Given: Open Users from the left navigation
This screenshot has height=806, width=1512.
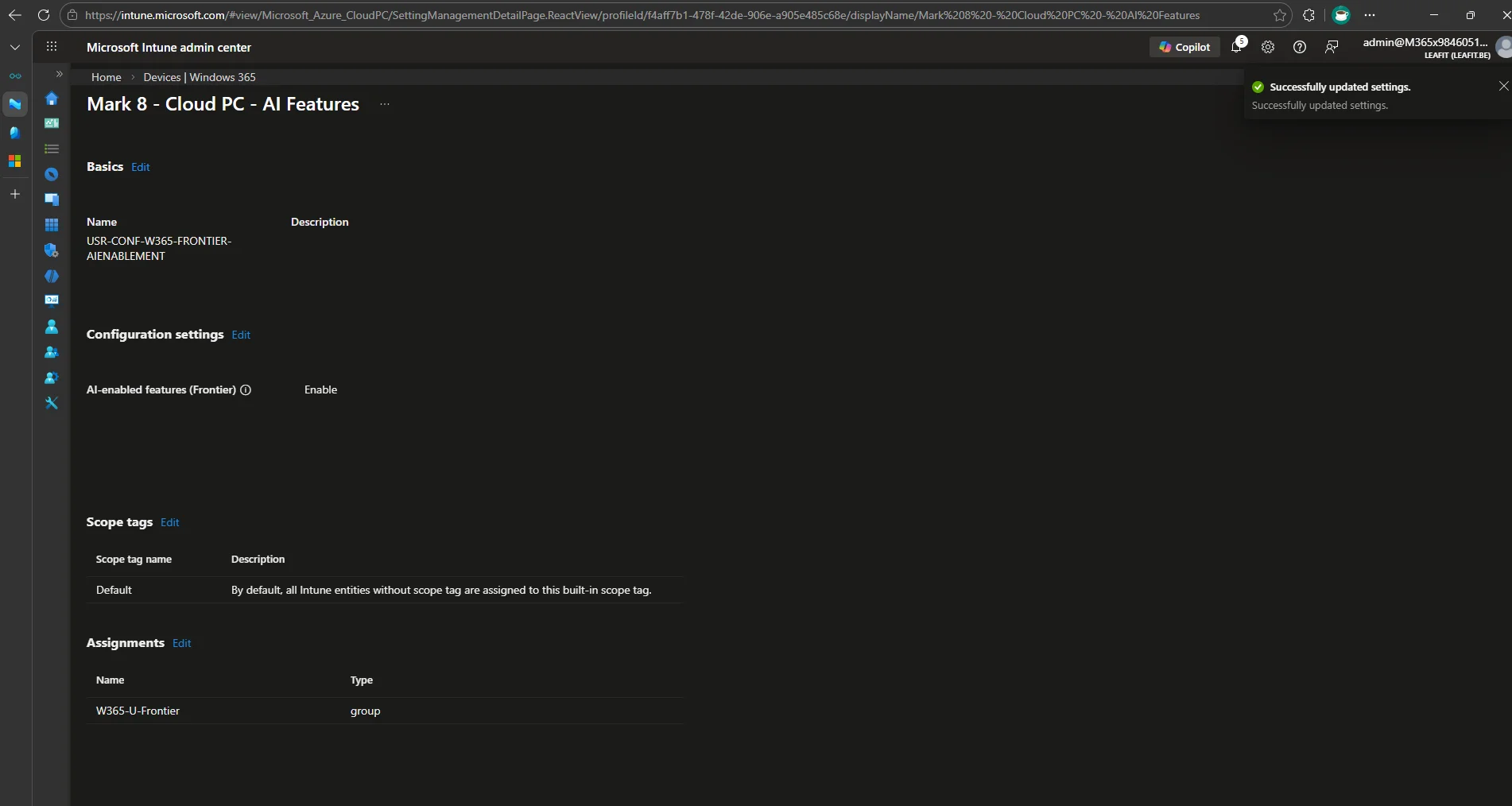Looking at the screenshot, I should (51, 326).
